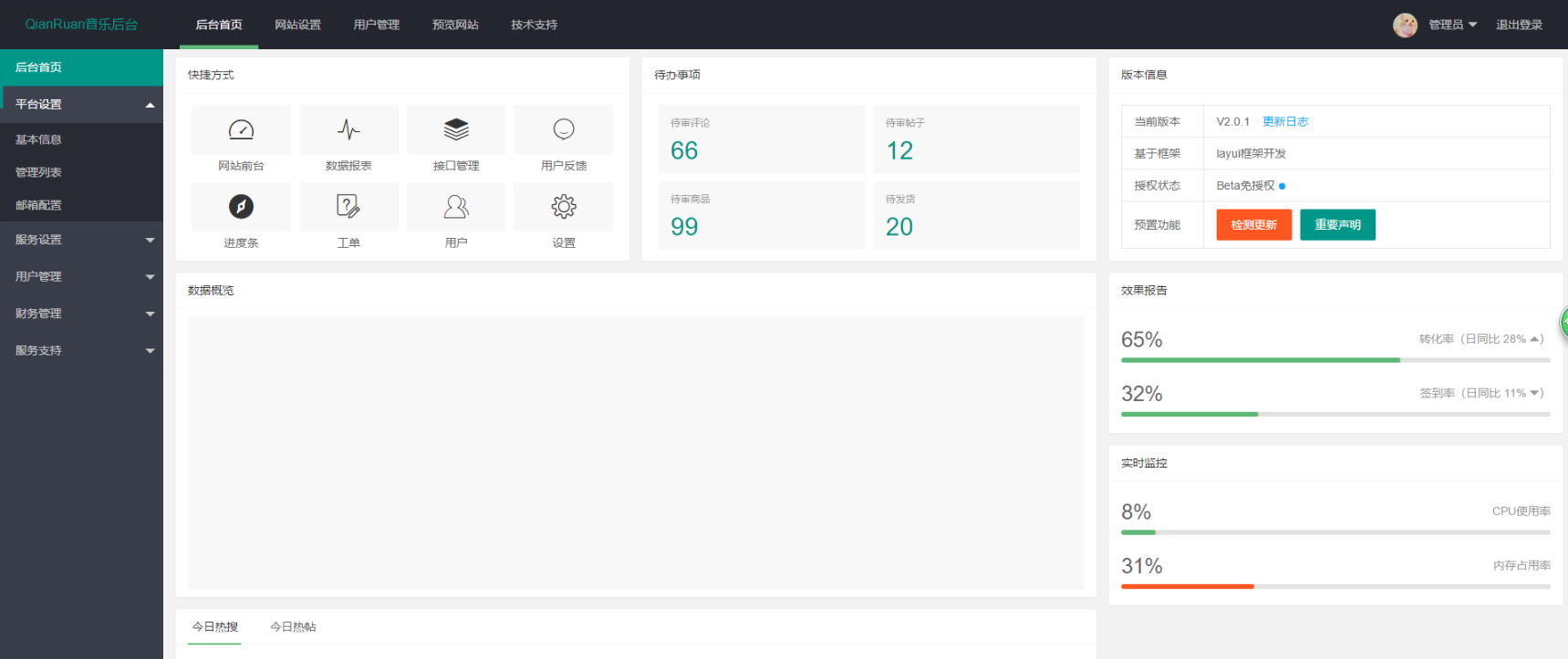
Task: Click the green 重要声明 button
Action: (1337, 225)
